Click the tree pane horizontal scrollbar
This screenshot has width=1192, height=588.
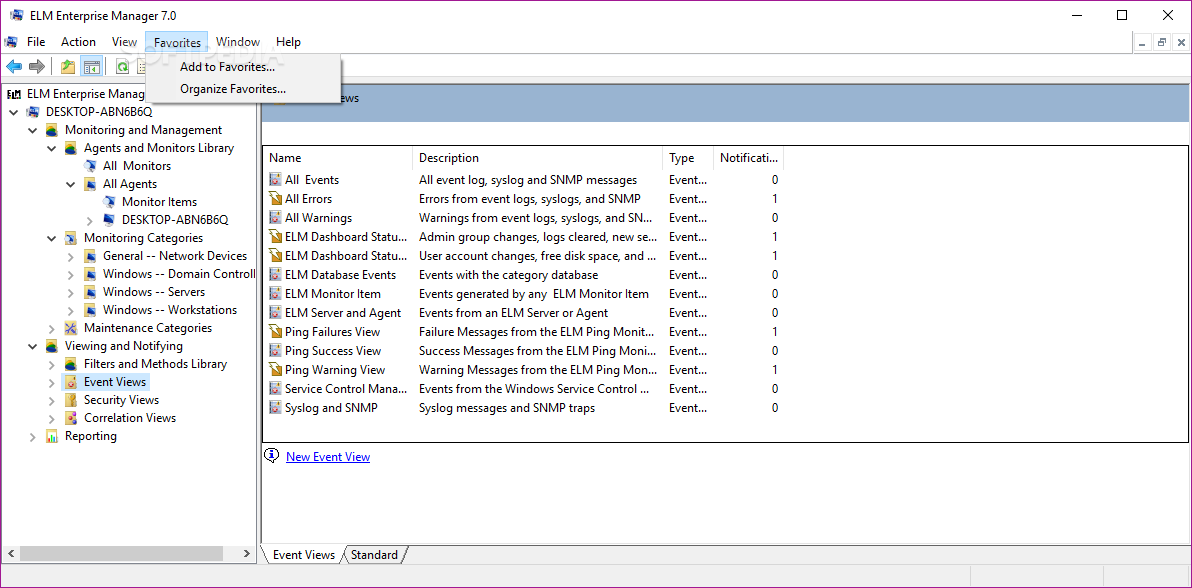pyautogui.click(x=122, y=554)
